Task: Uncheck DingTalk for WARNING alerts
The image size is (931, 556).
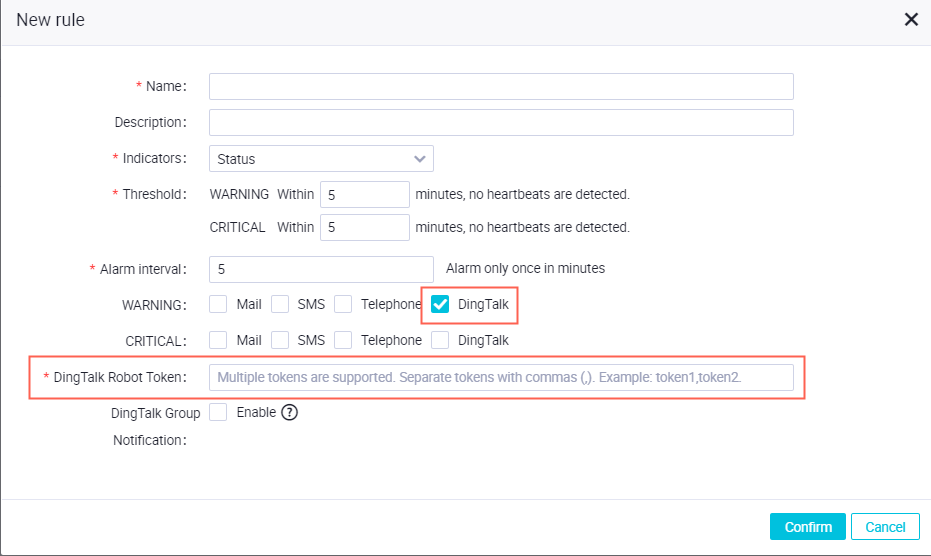Action: pos(440,304)
